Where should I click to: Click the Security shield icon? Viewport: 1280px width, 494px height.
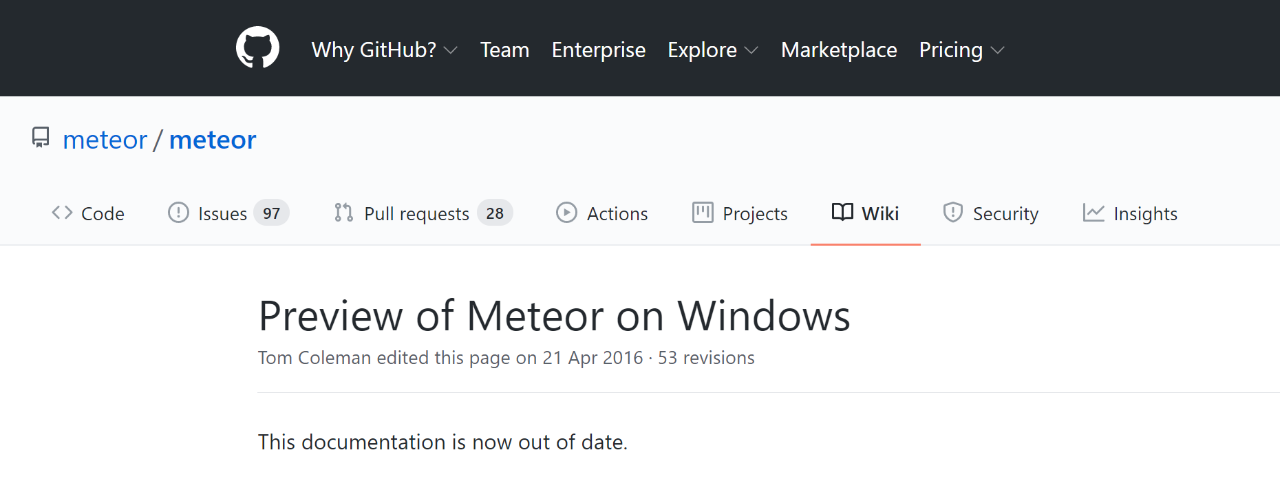coord(953,212)
